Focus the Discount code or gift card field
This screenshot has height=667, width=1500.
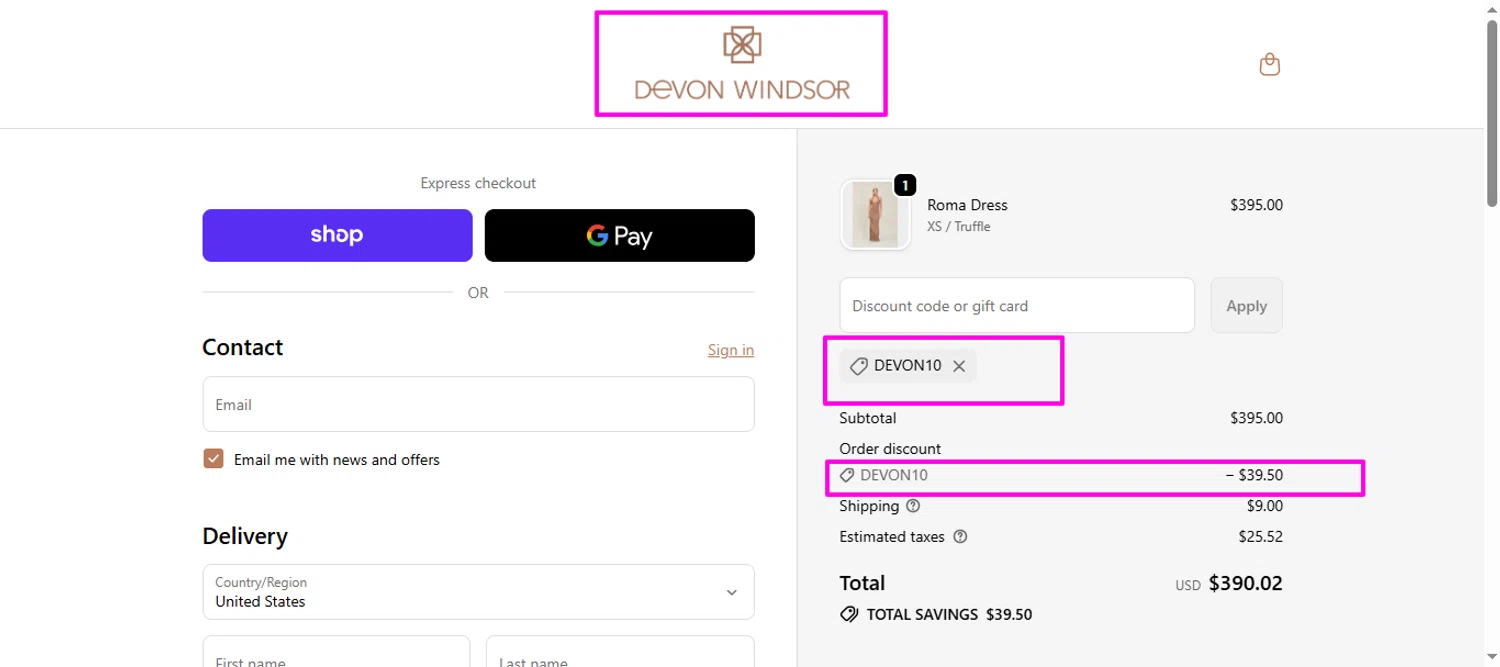[x=1017, y=305]
